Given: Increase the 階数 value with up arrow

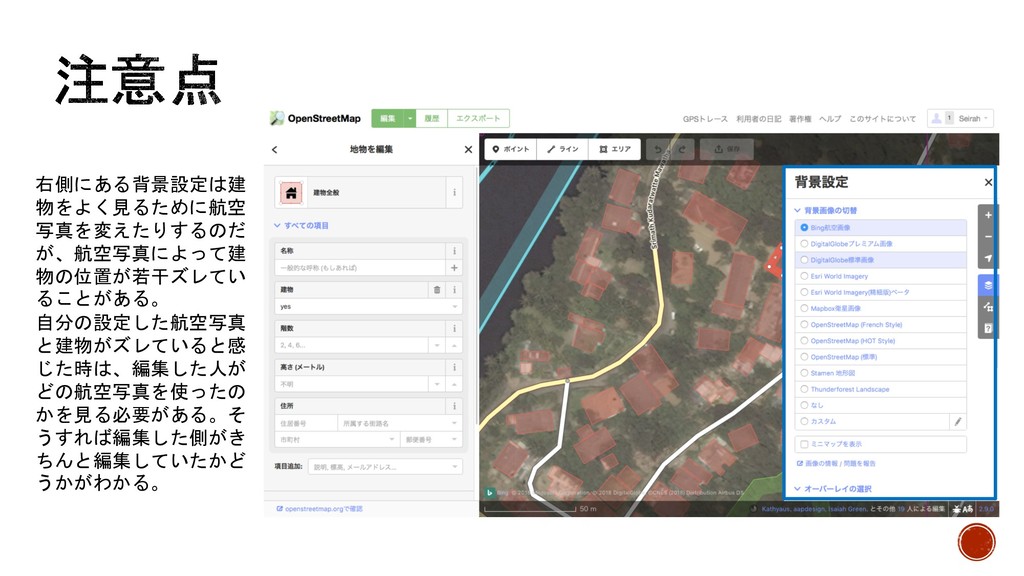Looking at the screenshot, I should 455,345.
